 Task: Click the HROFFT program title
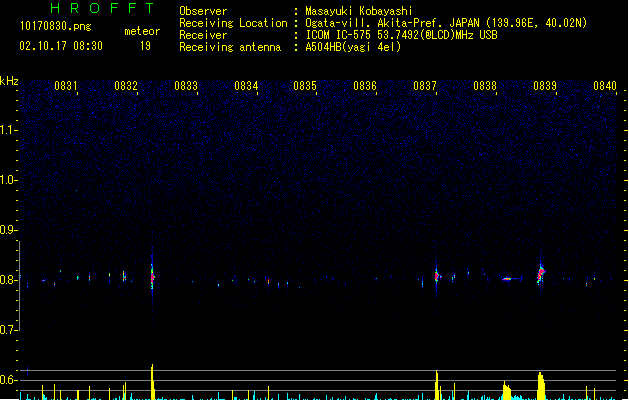pyautogui.click(x=103, y=8)
